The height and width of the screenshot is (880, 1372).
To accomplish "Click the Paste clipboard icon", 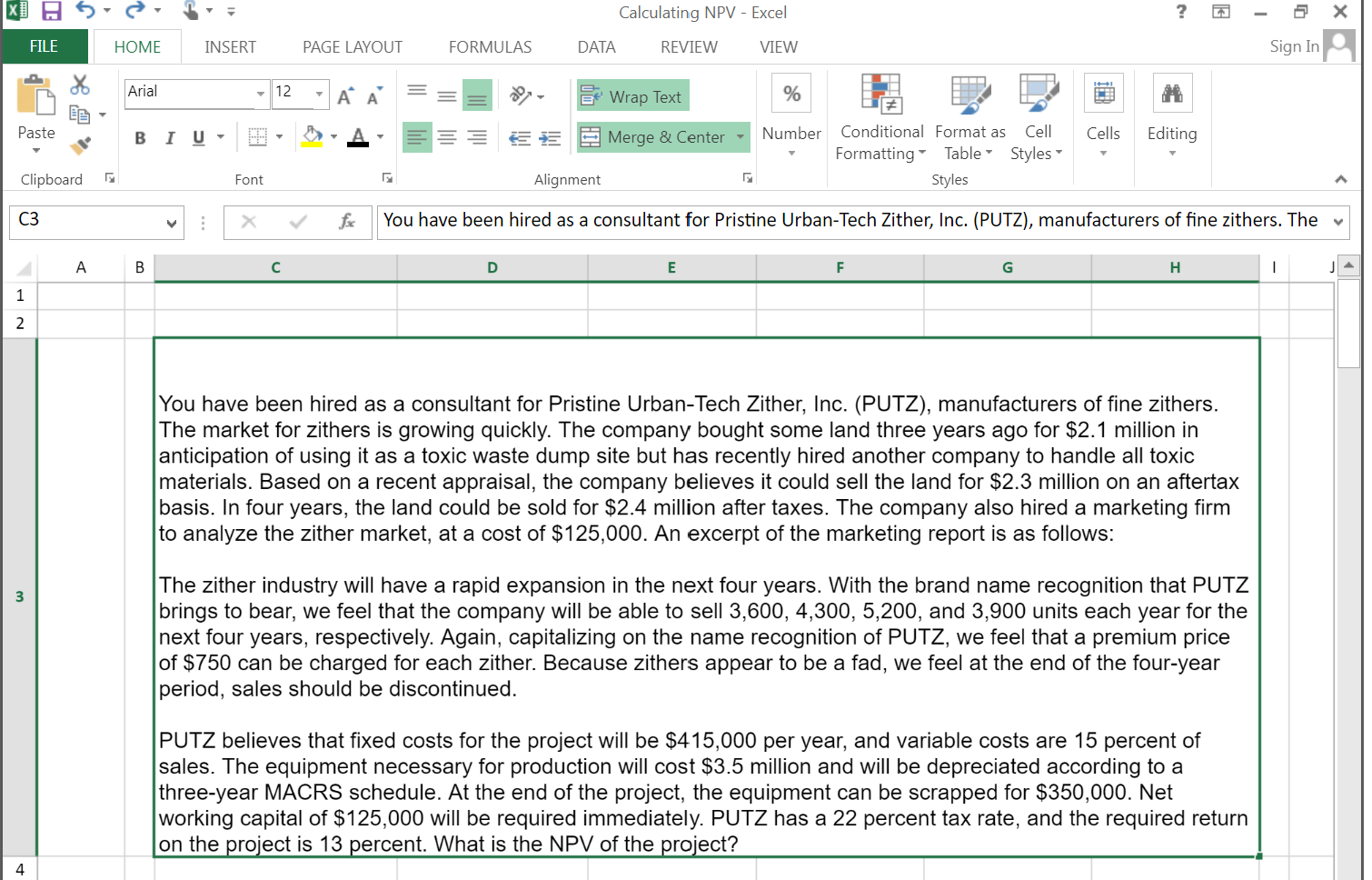I will click(36, 95).
